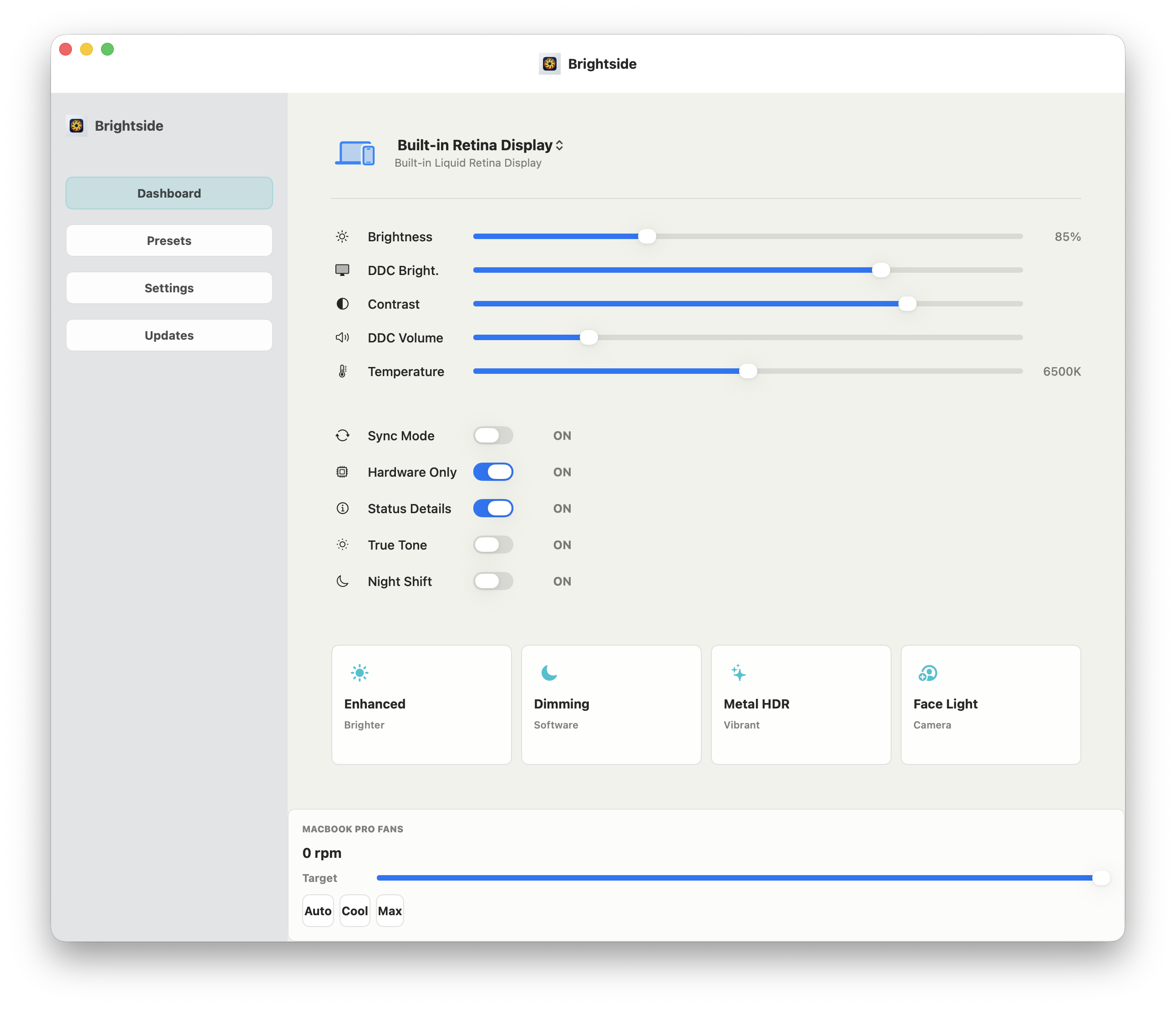This screenshot has width=1176, height=1009.
Task: Disable the Status Details switch
Action: (x=493, y=508)
